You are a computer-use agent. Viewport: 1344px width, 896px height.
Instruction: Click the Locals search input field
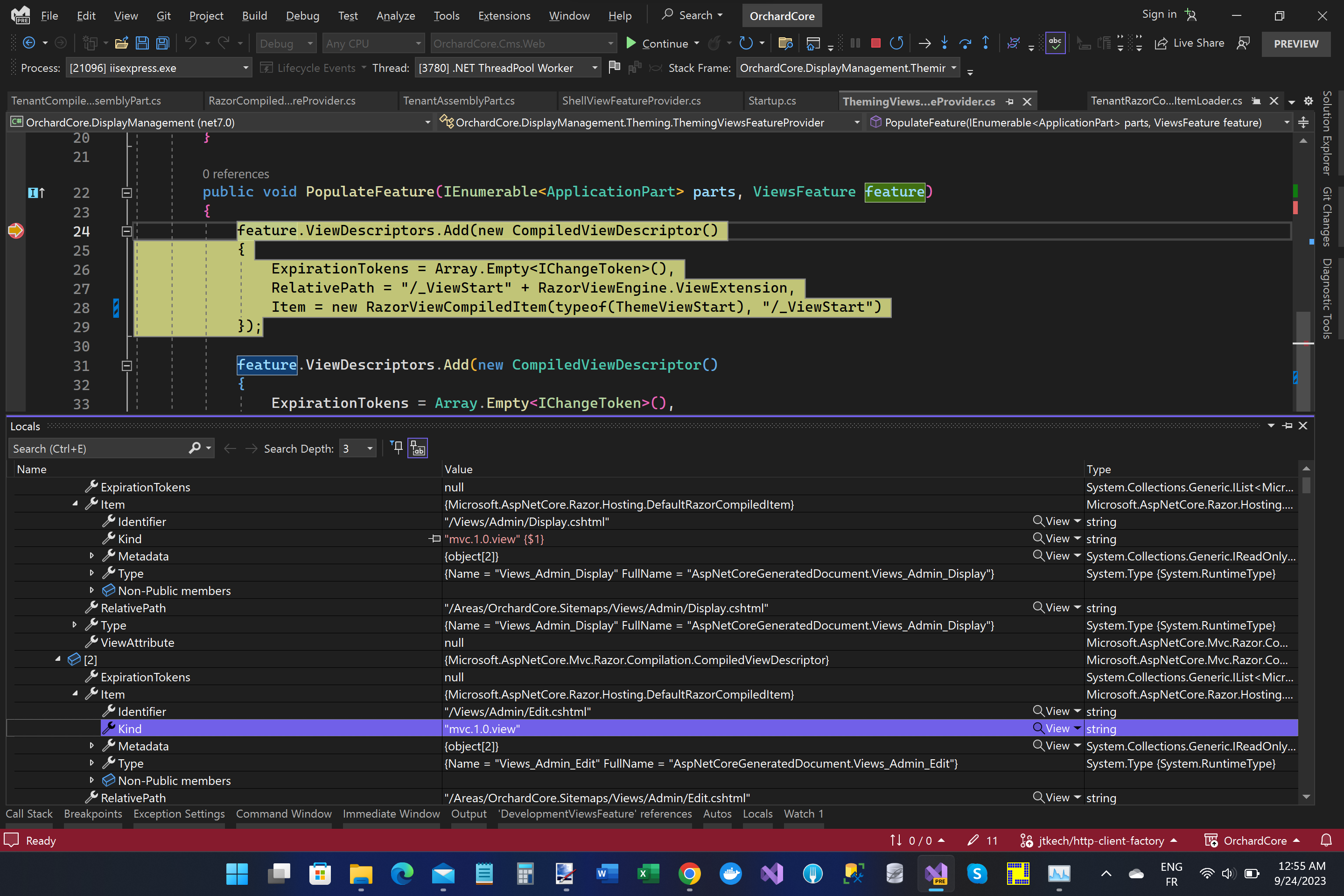pyautogui.click(x=97, y=448)
